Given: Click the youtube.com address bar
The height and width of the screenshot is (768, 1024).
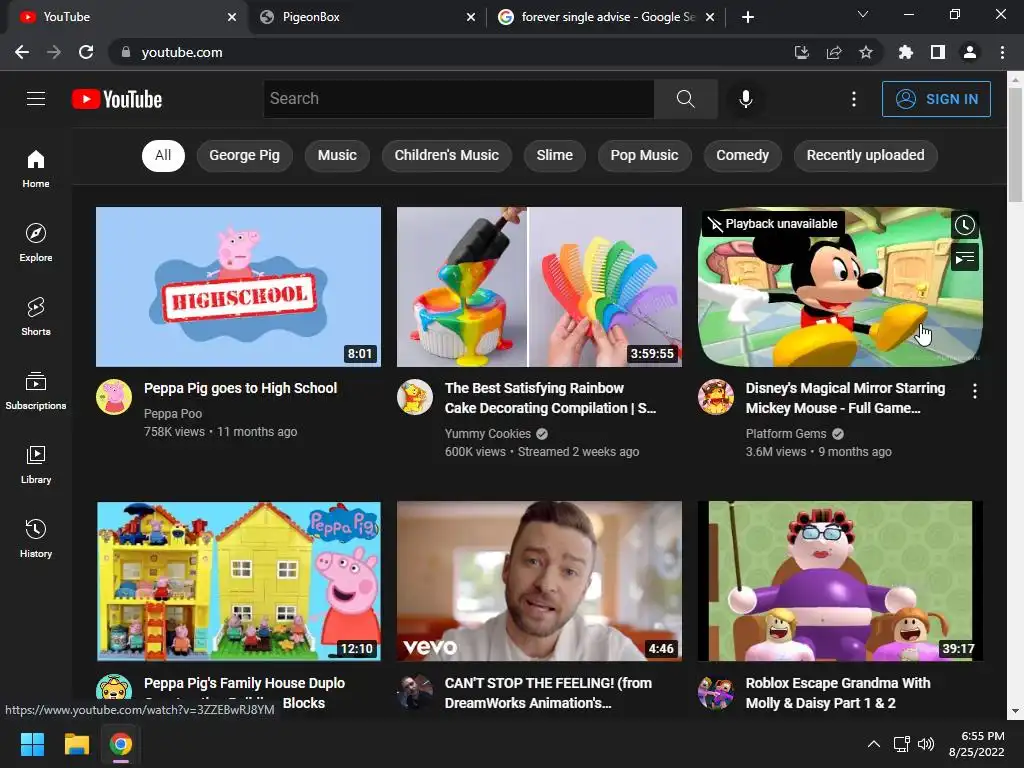Looking at the screenshot, I should (x=451, y=52).
